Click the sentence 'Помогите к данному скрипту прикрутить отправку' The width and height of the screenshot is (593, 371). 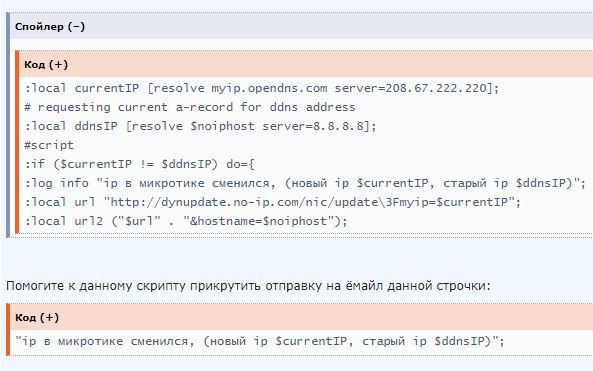point(248,286)
